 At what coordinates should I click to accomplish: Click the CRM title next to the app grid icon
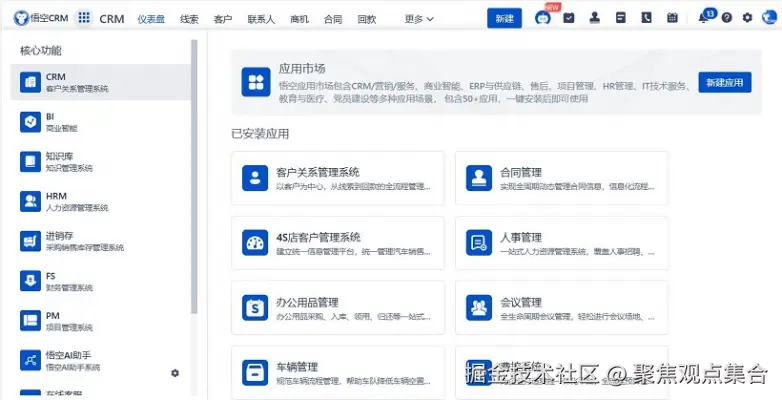point(112,19)
